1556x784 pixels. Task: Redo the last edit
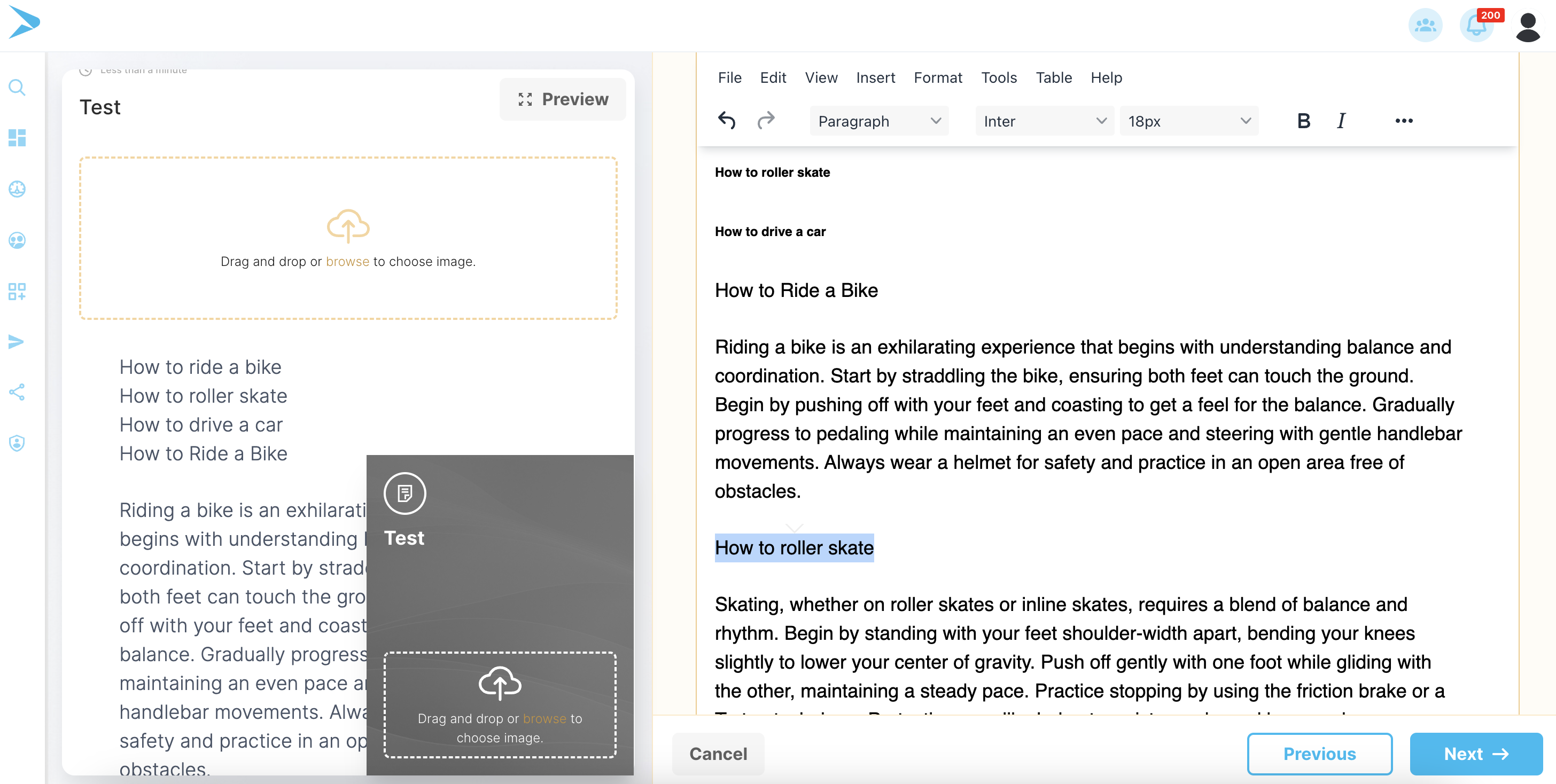click(766, 121)
